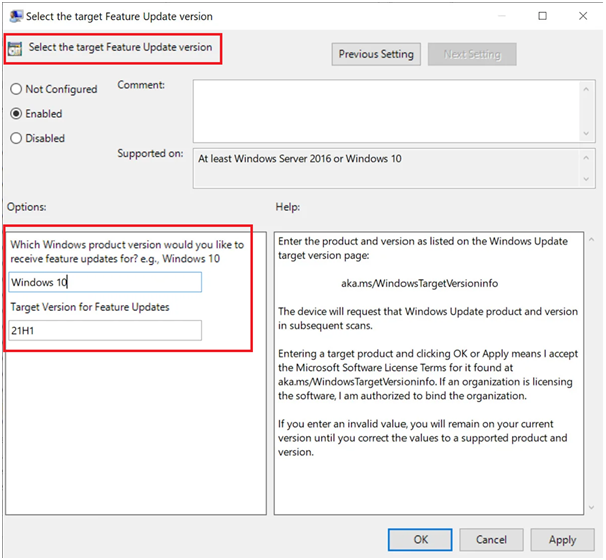
Task: Click the greyed-out Next Setting button
Action: 472,54
